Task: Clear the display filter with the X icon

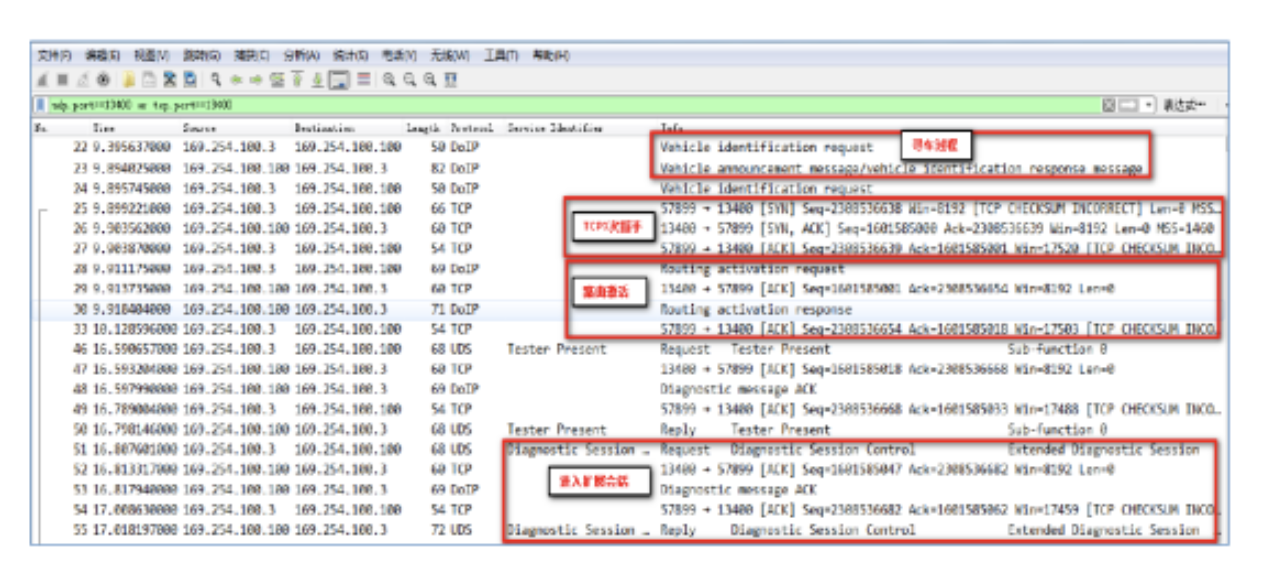Action: tap(1109, 105)
